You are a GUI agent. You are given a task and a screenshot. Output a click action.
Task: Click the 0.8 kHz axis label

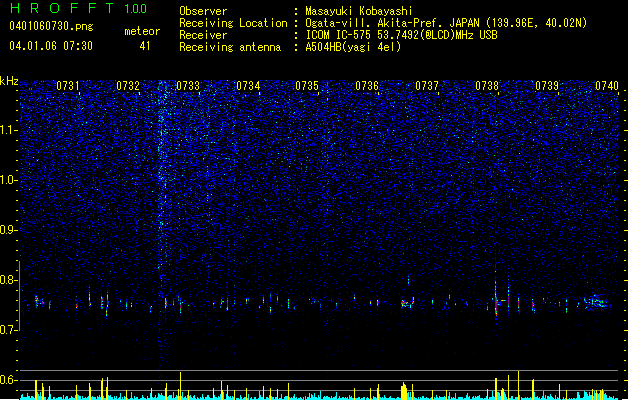click(x=8, y=280)
